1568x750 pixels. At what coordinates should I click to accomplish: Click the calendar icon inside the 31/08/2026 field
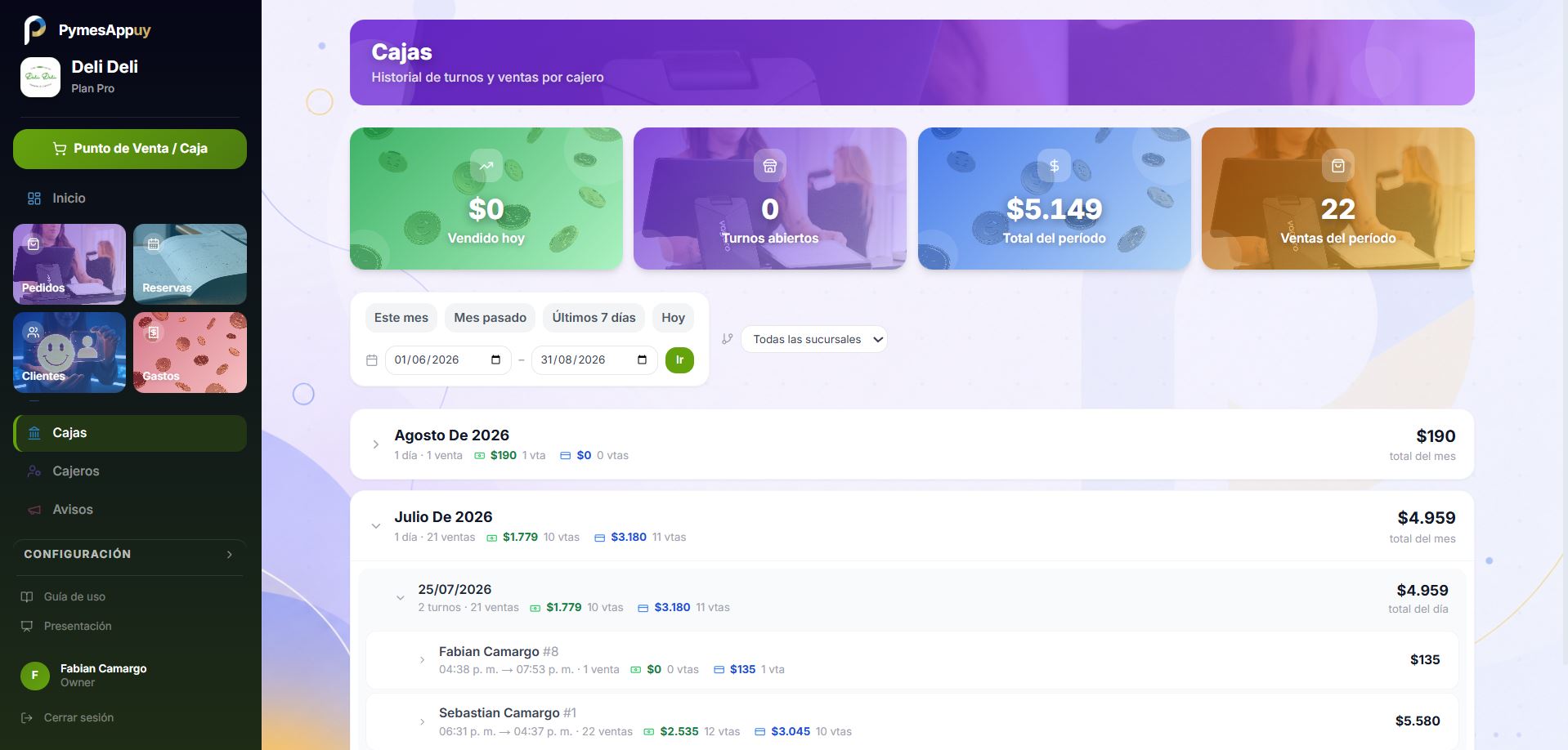click(642, 360)
